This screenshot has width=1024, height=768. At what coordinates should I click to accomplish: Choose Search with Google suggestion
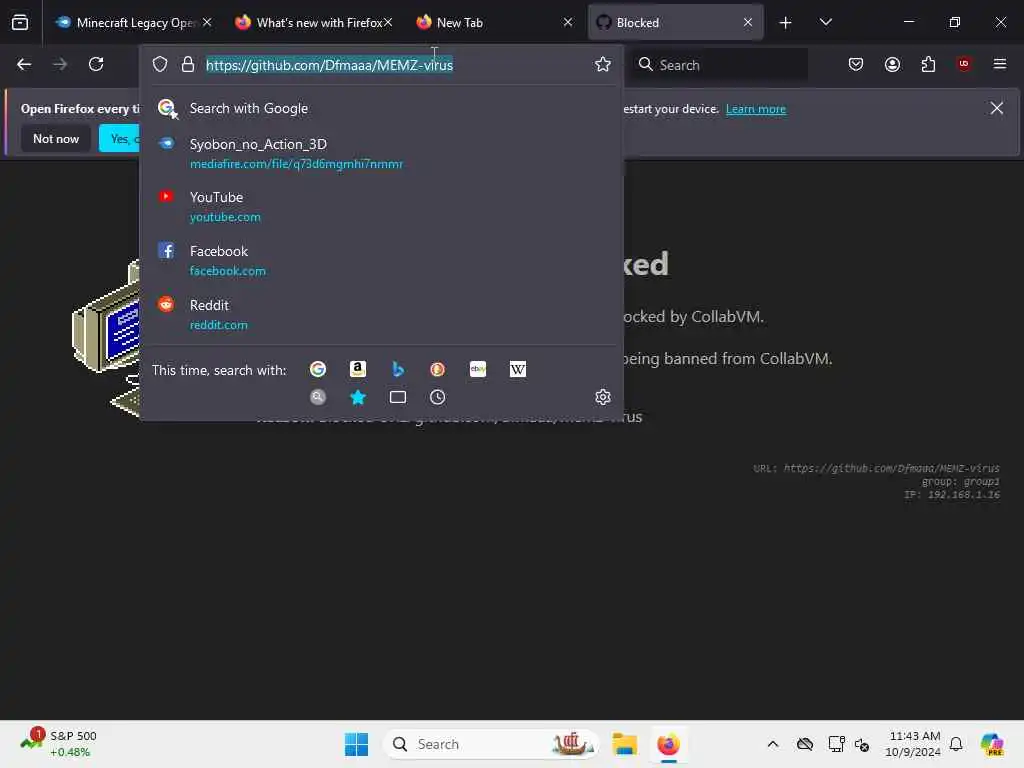[382, 108]
